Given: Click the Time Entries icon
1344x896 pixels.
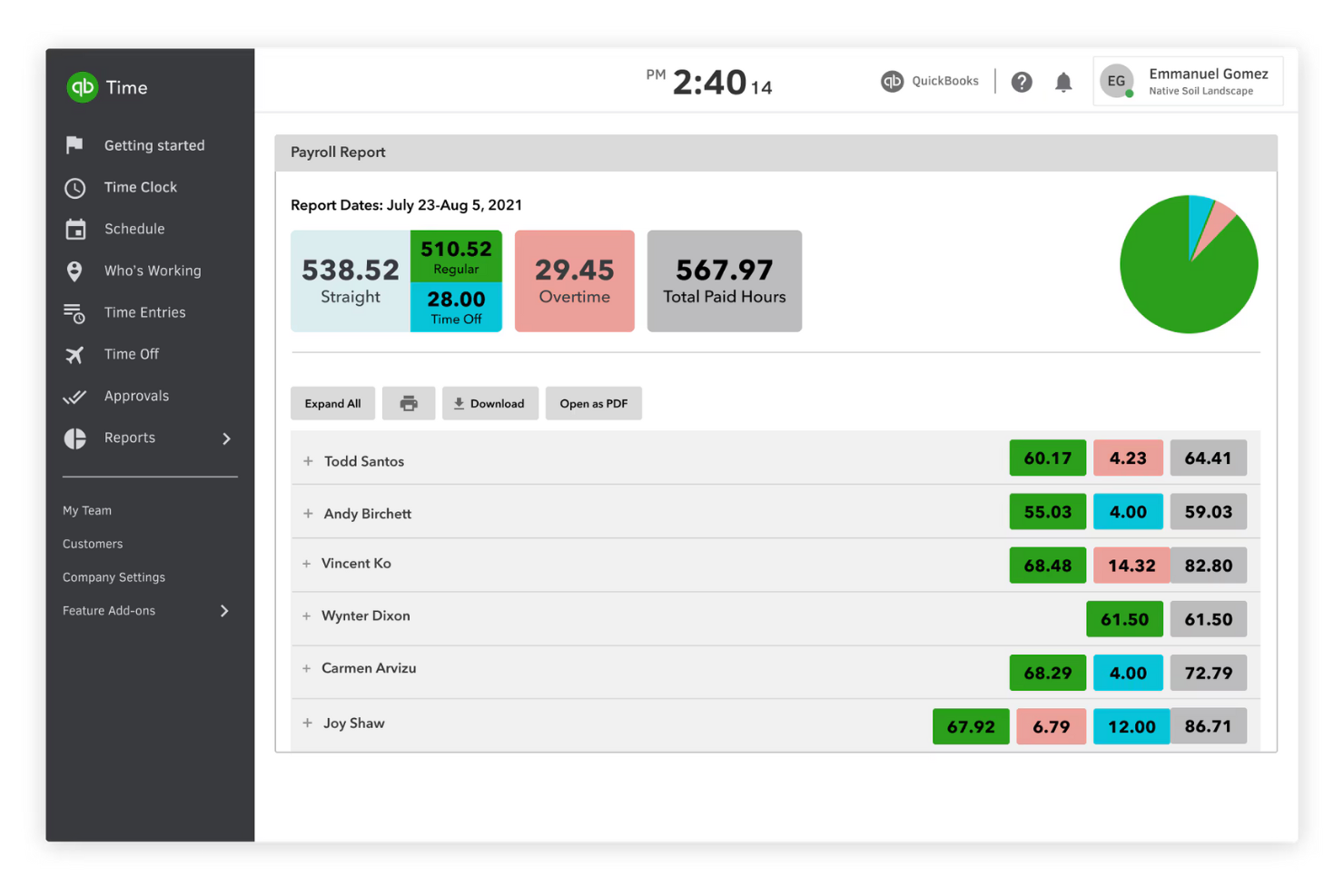Looking at the screenshot, I should pos(74,312).
